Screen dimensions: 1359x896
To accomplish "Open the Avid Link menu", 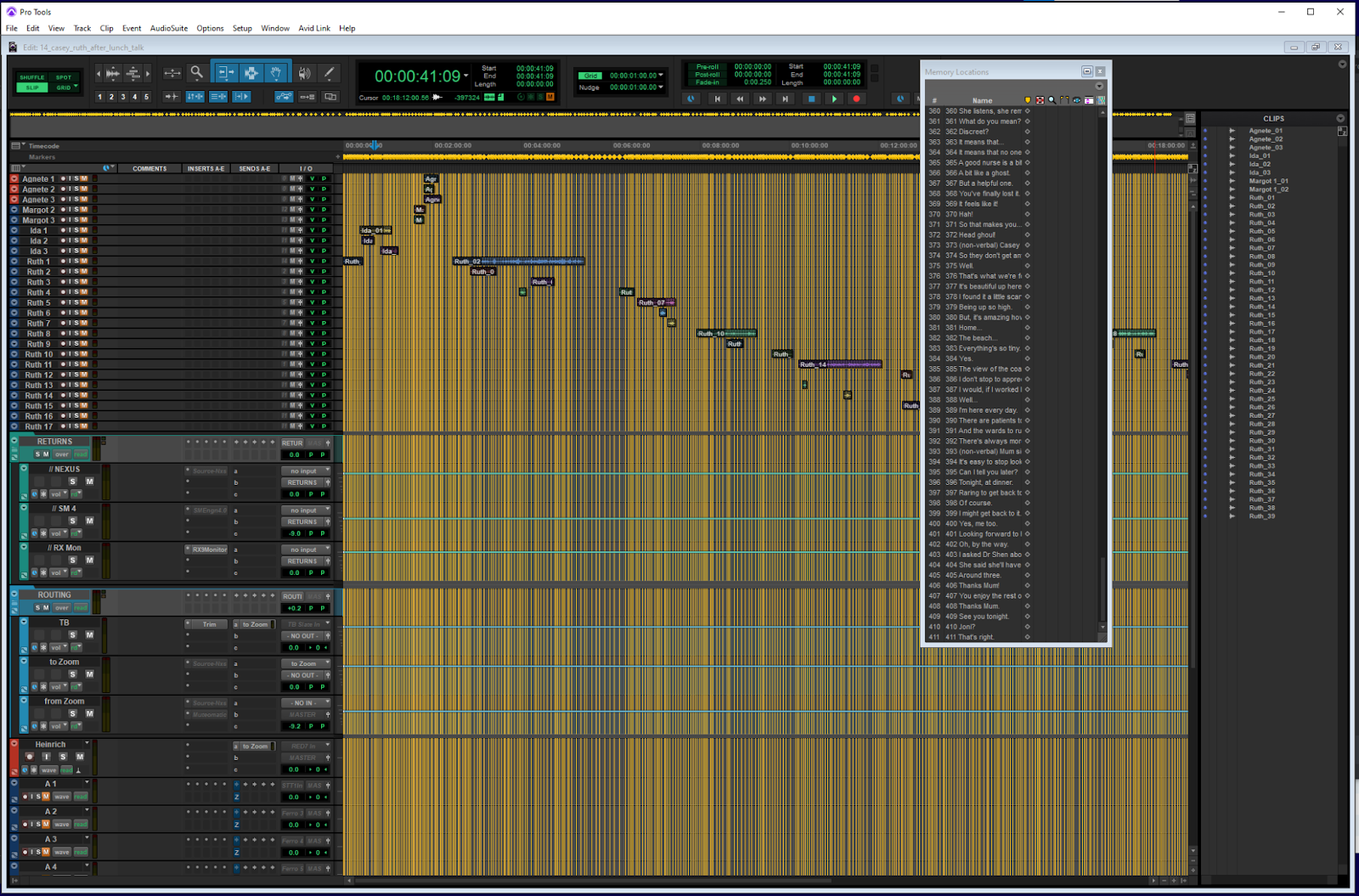I will coord(314,28).
